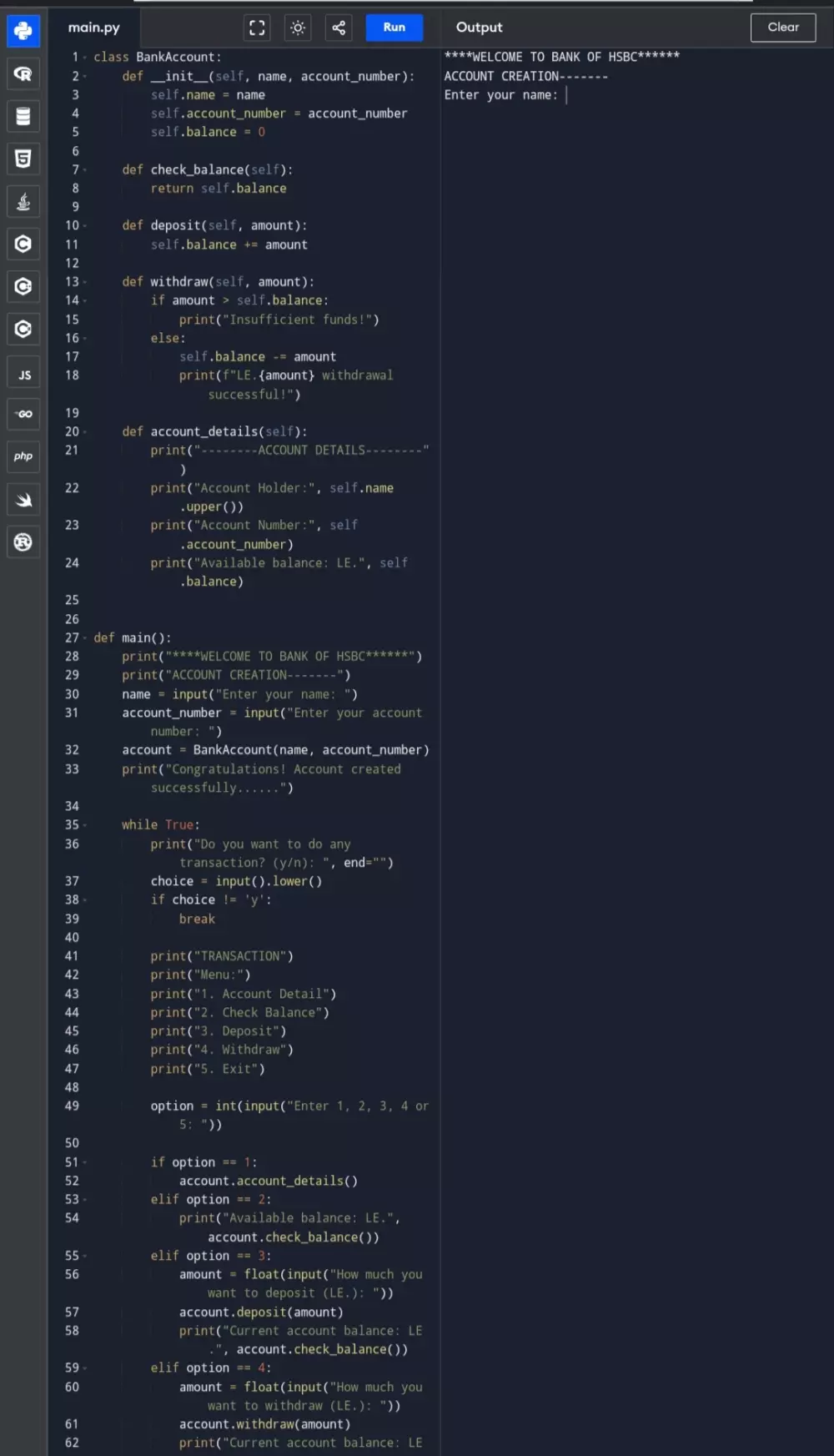Click 'account = BankAccount(name, account_number)' line
The width and height of the screenshot is (834, 1456).
coord(276,750)
